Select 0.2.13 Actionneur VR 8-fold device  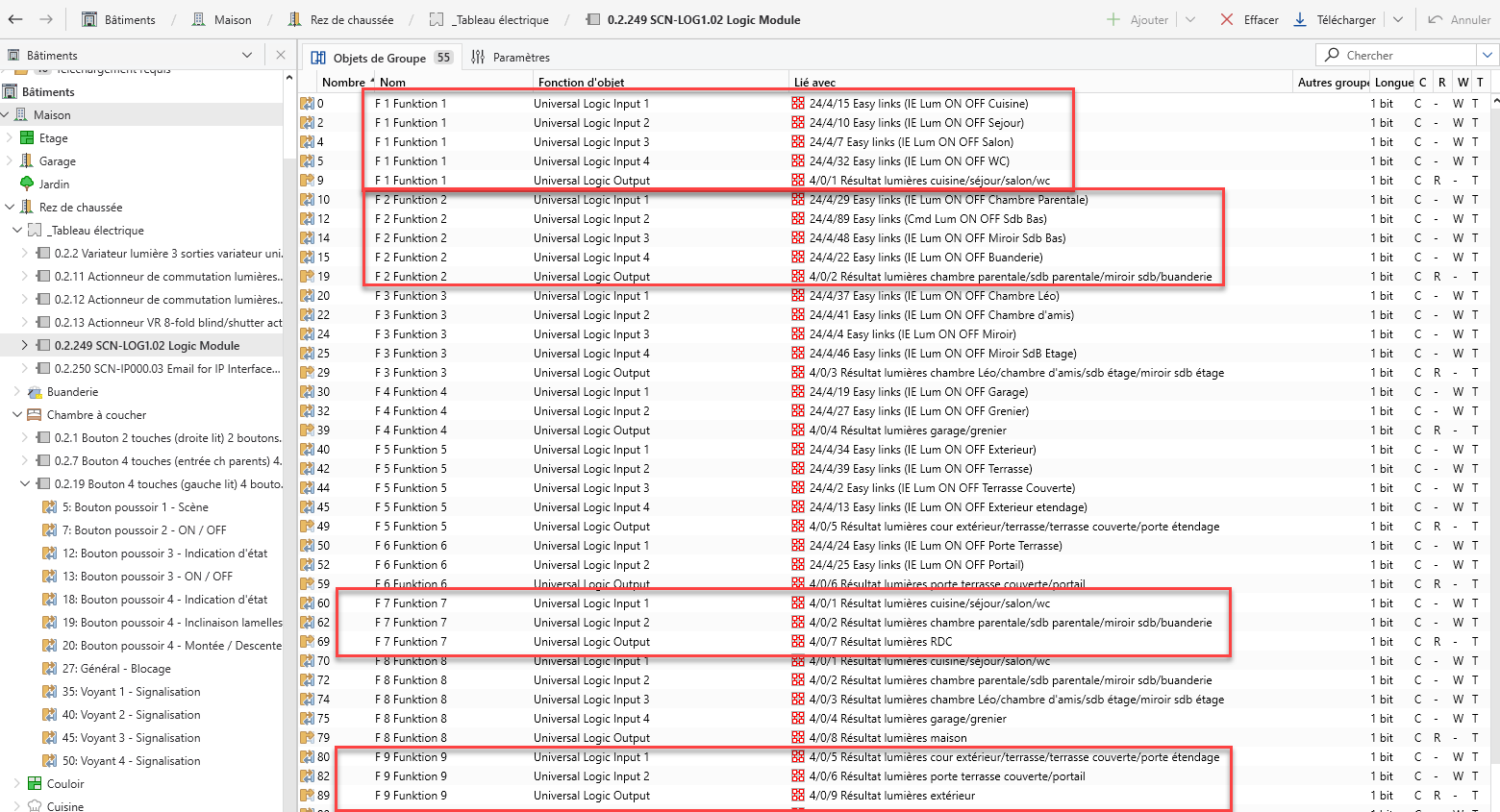pos(168,323)
